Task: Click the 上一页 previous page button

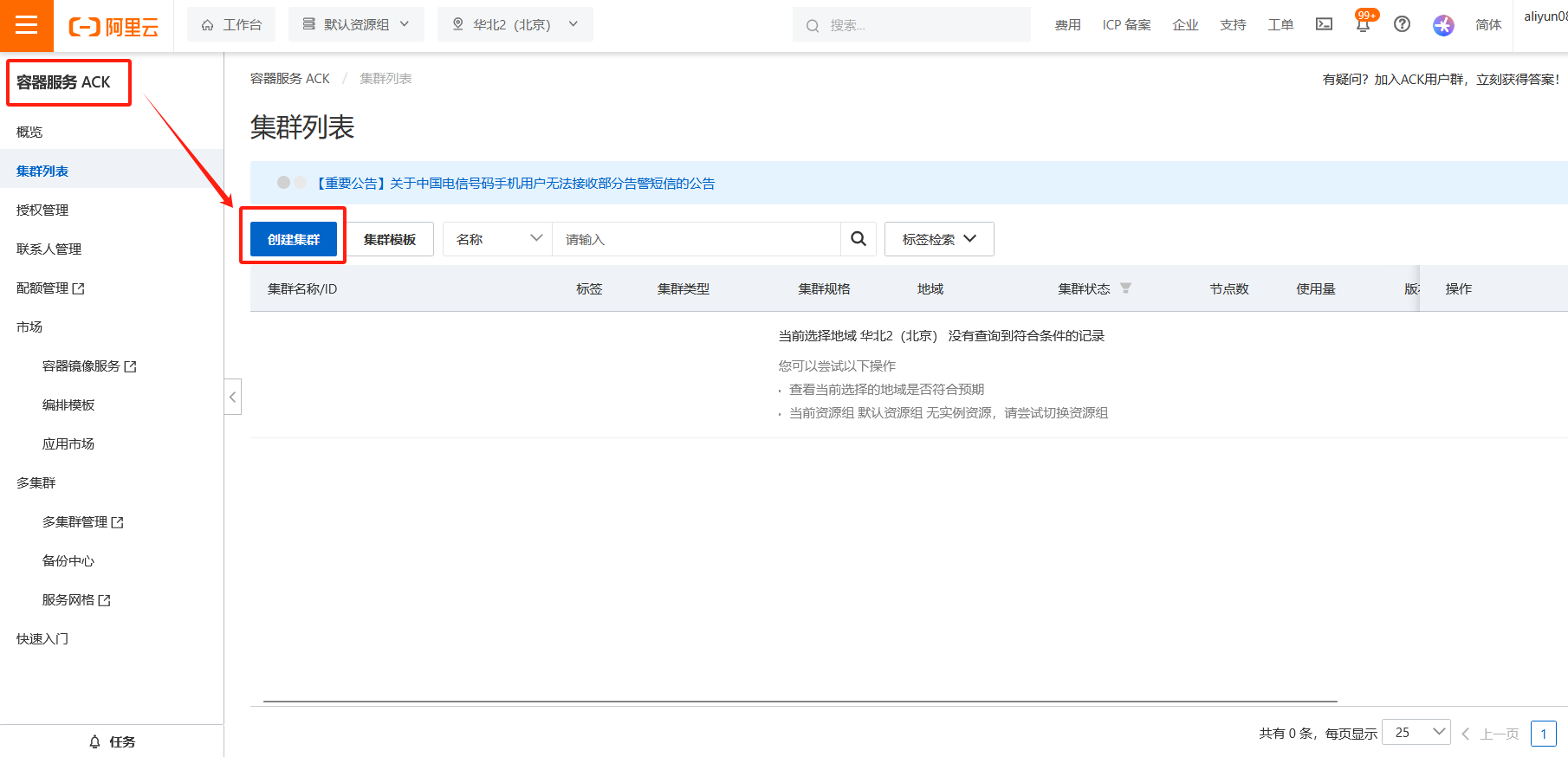Action: point(1491,734)
